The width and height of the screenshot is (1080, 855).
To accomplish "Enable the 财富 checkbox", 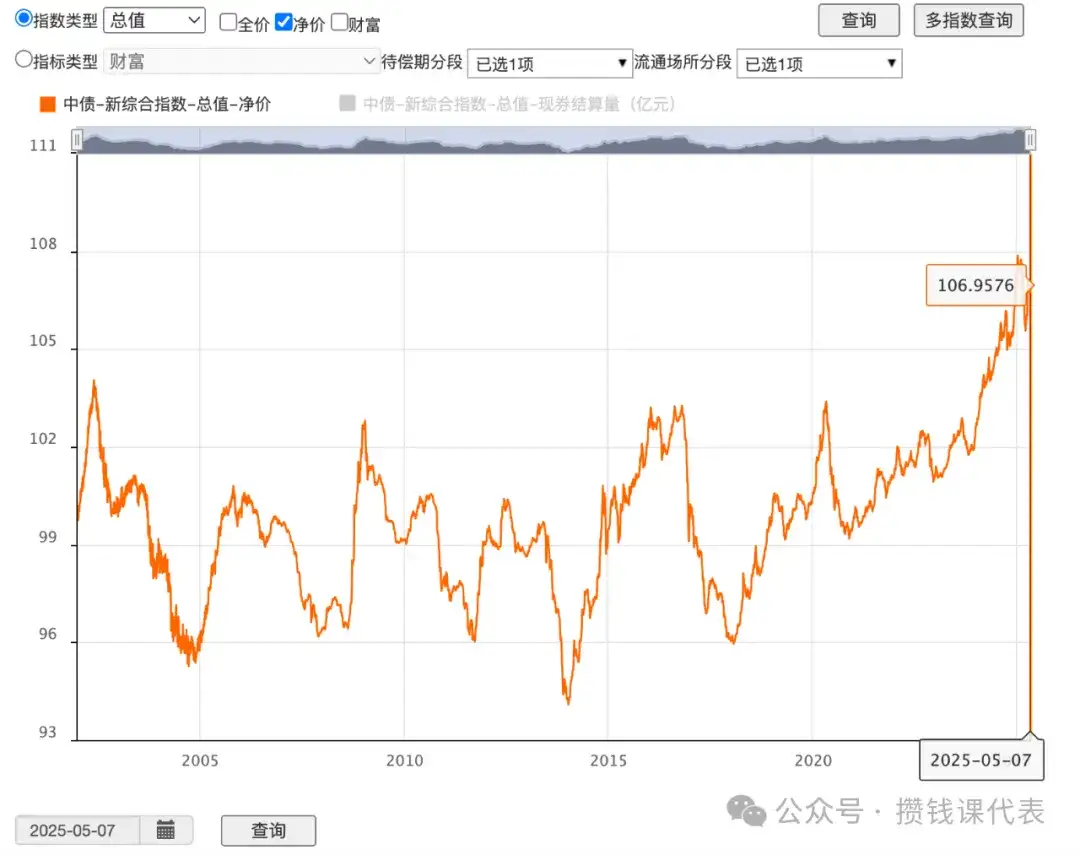I will coord(339,22).
